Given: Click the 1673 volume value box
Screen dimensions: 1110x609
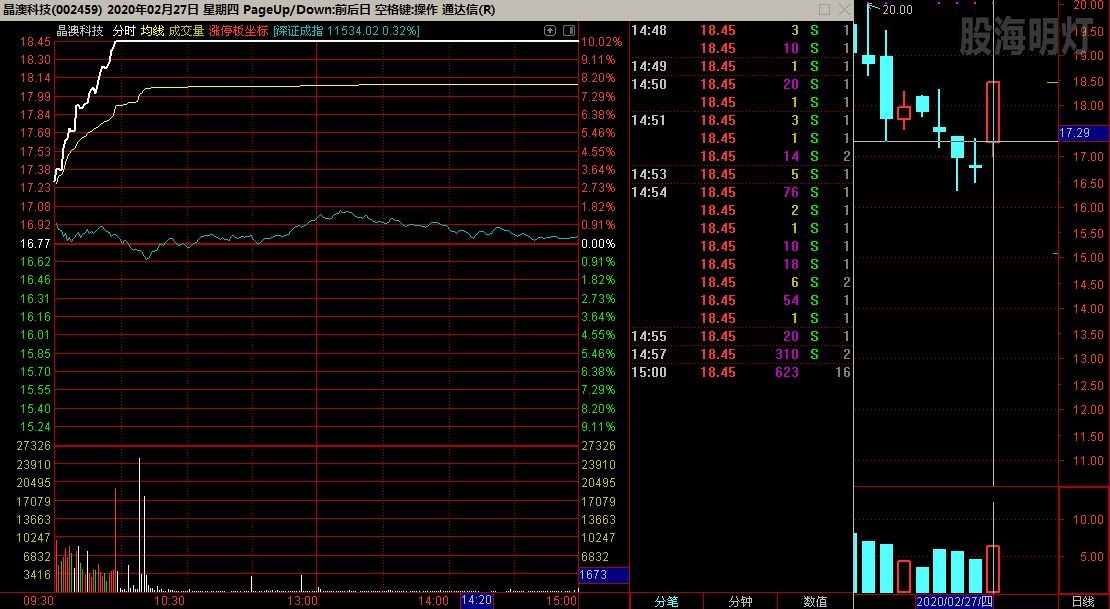Looking at the screenshot, I should point(604,575).
